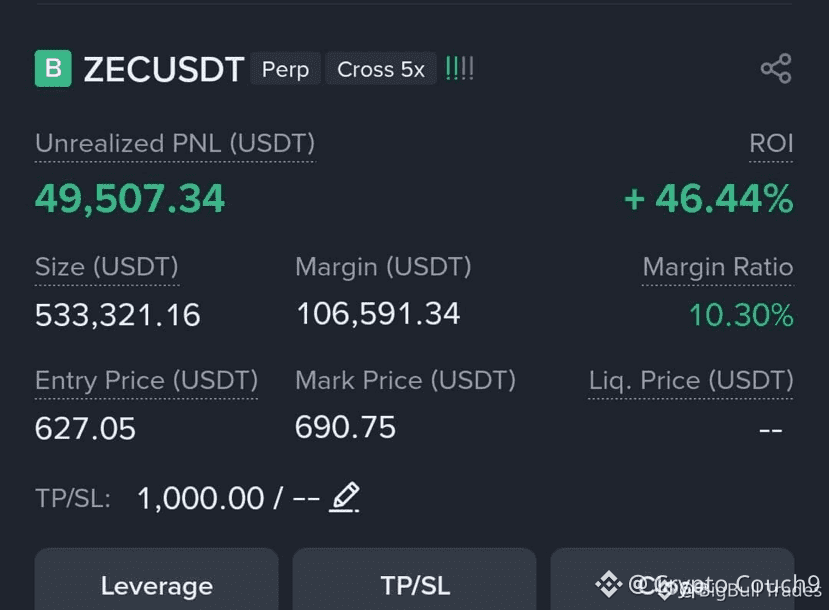
Task: Tap the Margin (USDT) label
Action: (x=383, y=267)
